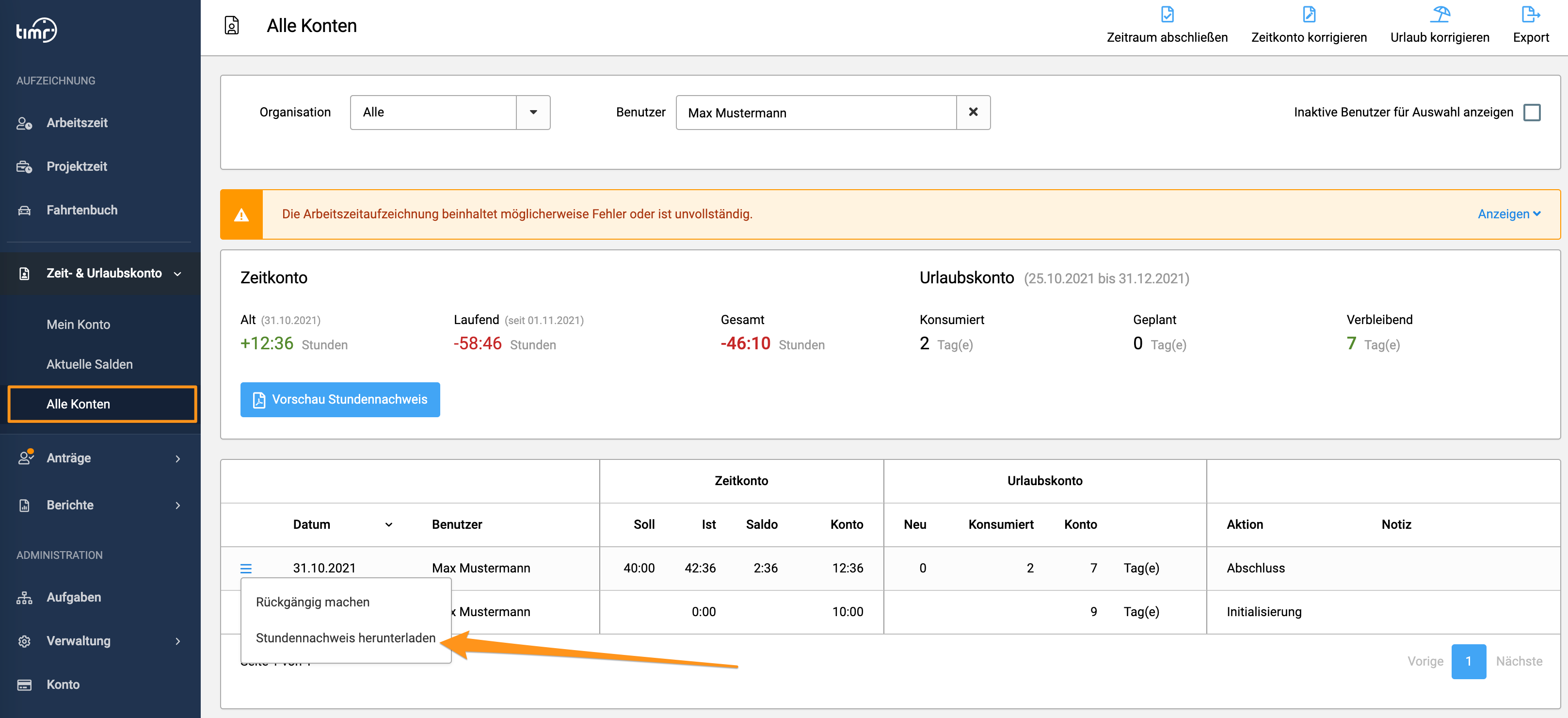Click the Export icon
1568x718 pixels.
(1530, 14)
